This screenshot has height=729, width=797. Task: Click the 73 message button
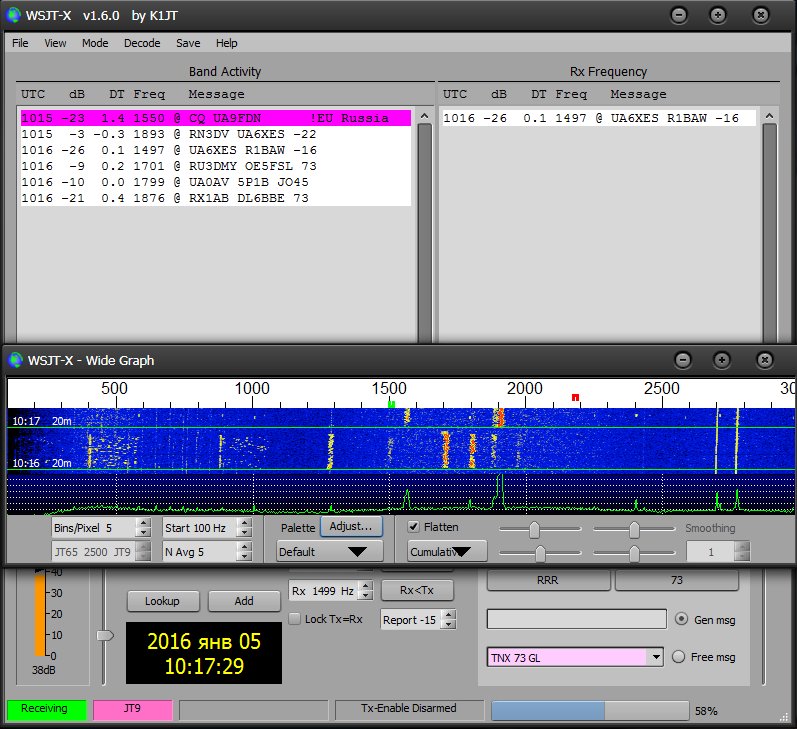pyautogui.click(x=676, y=581)
